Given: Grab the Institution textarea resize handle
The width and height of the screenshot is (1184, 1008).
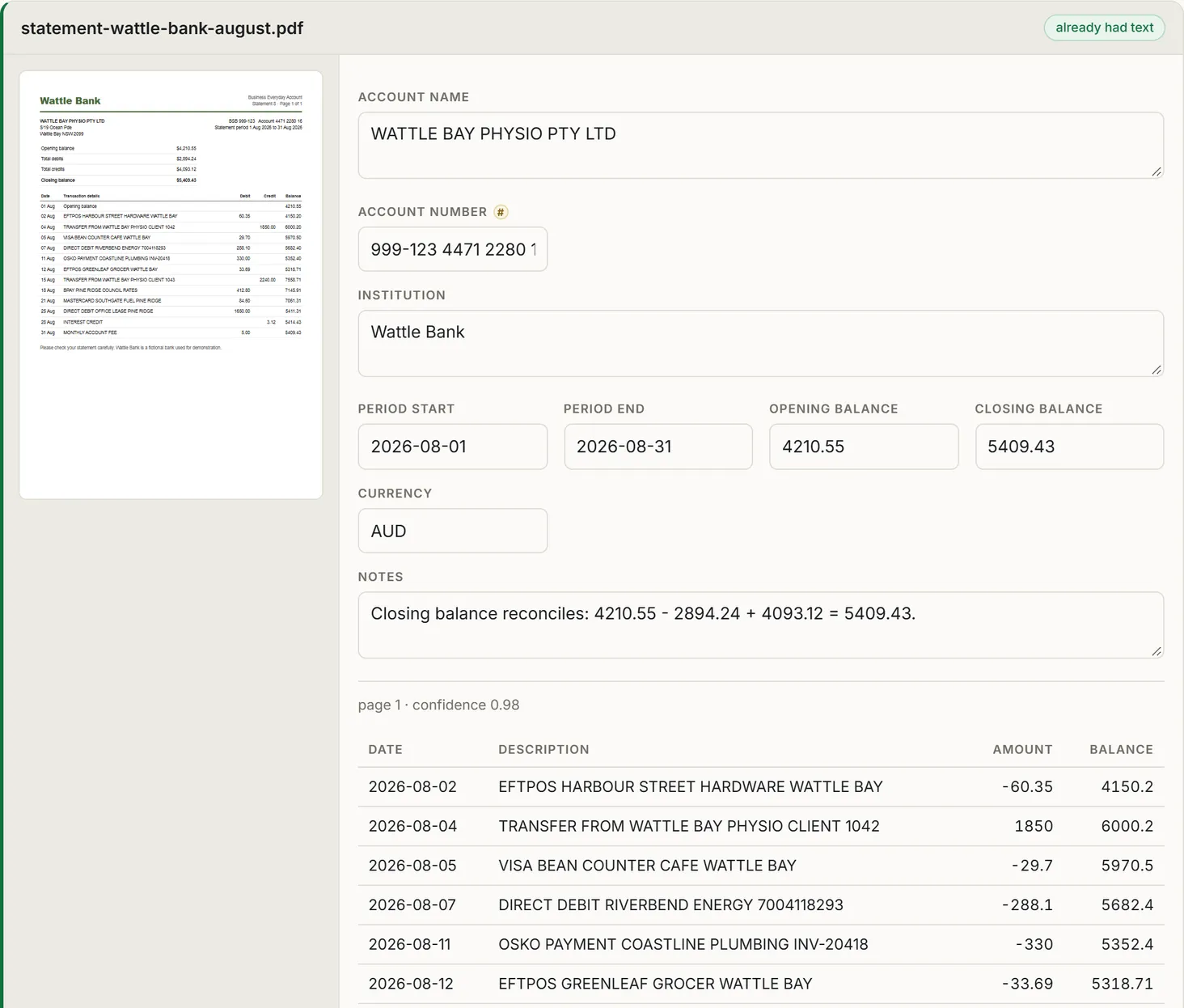Looking at the screenshot, I should [1157, 370].
